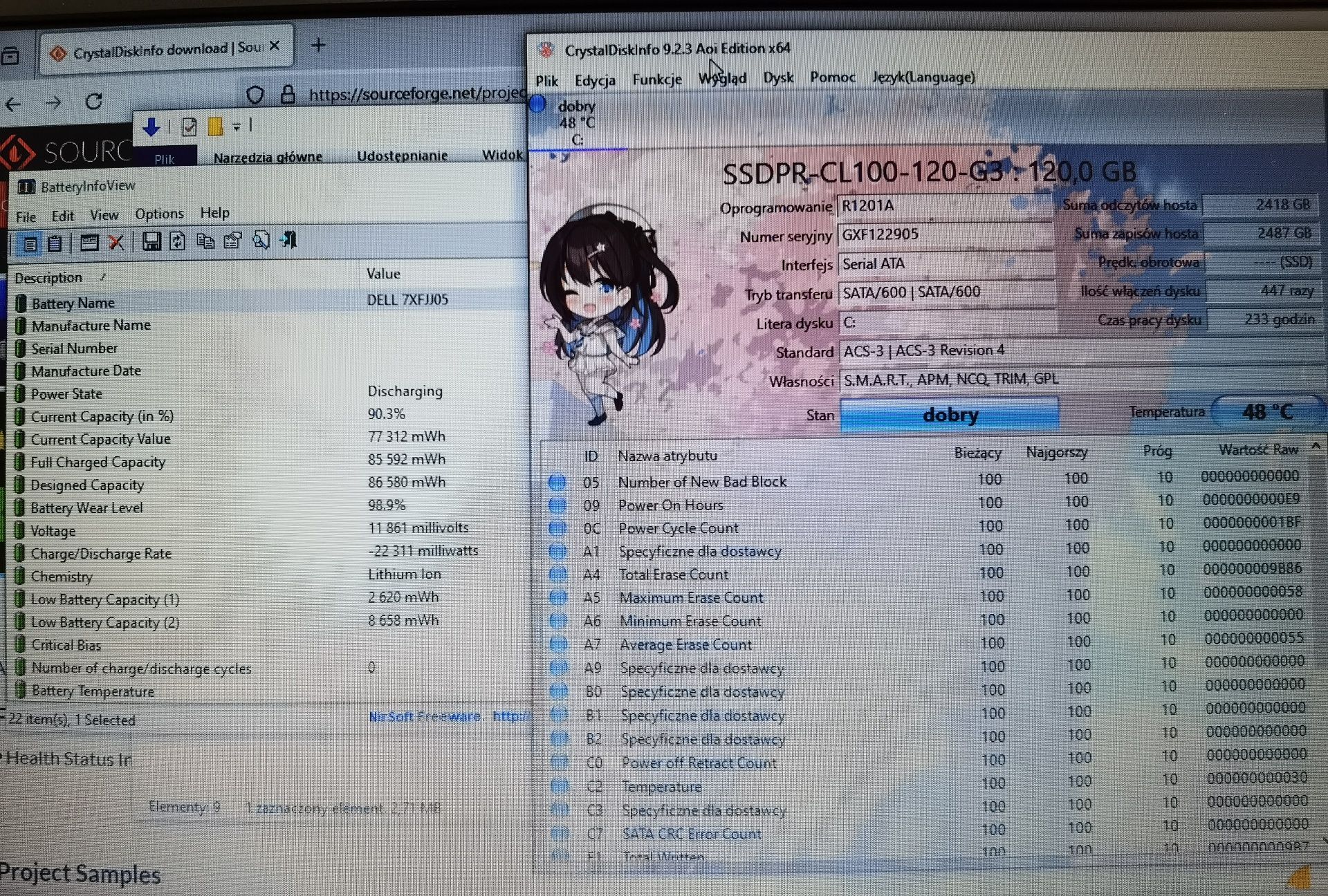Click the checkmark properties icon in Explorer toolbar
Viewport: 1328px width, 896px height.
tap(189, 127)
